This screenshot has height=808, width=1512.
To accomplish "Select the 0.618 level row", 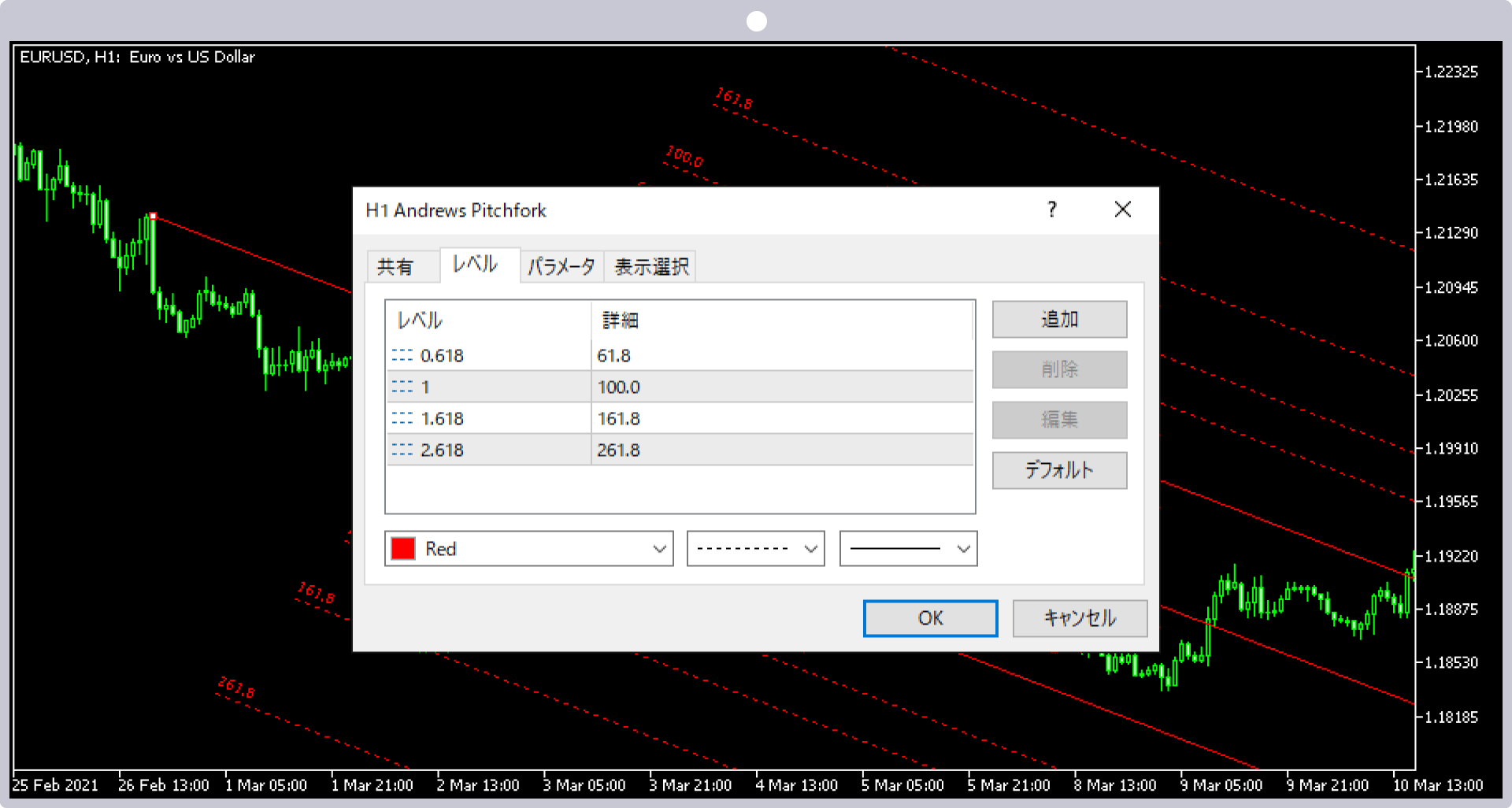I will click(680, 355).
